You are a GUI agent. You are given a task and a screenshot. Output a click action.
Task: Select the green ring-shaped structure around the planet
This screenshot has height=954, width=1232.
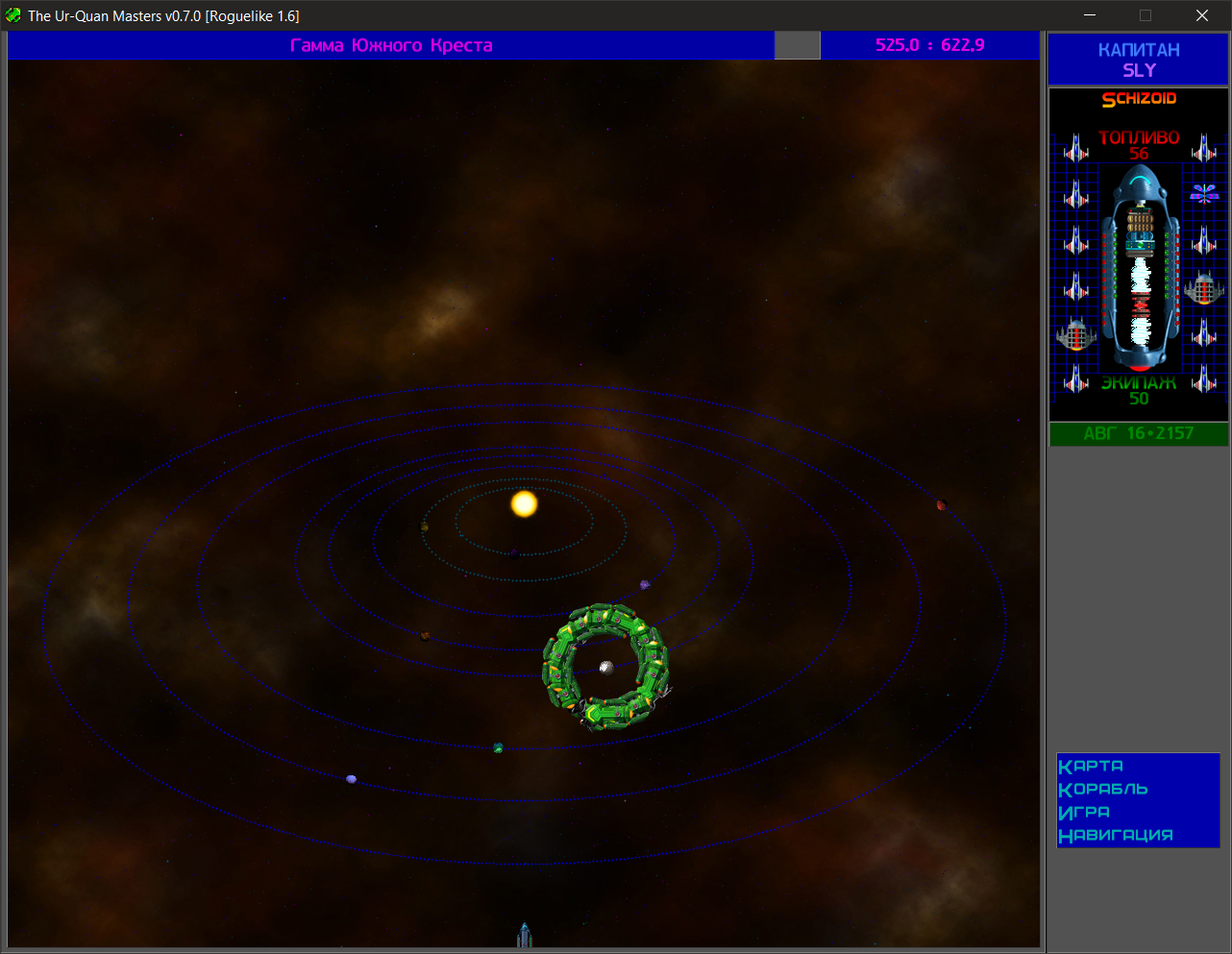tap(606, 666)
